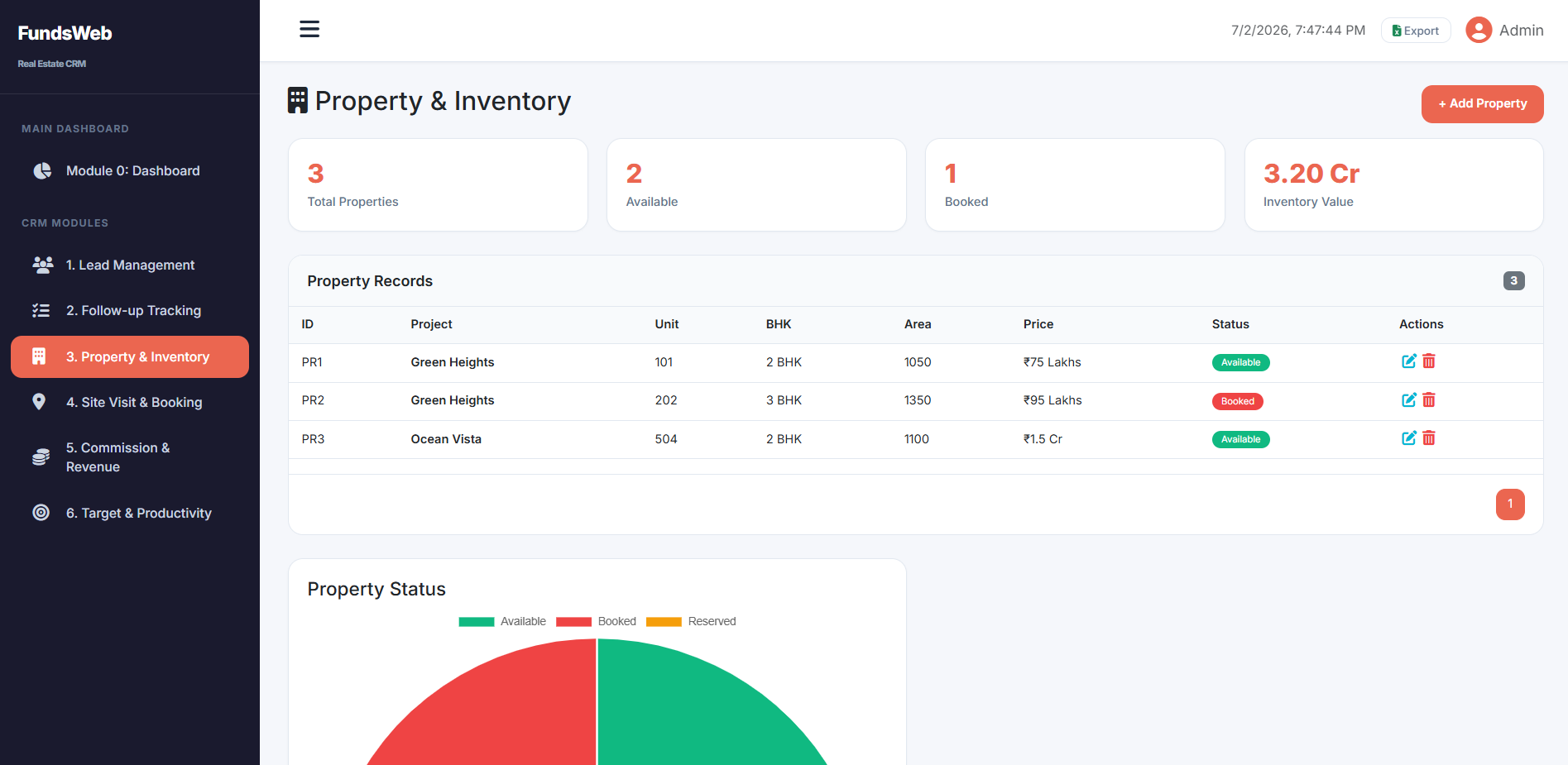The height and width of the screenshot is (765, 1568).
Task: Delete property PR1 using trash icon
Action: pos(1429,361)
